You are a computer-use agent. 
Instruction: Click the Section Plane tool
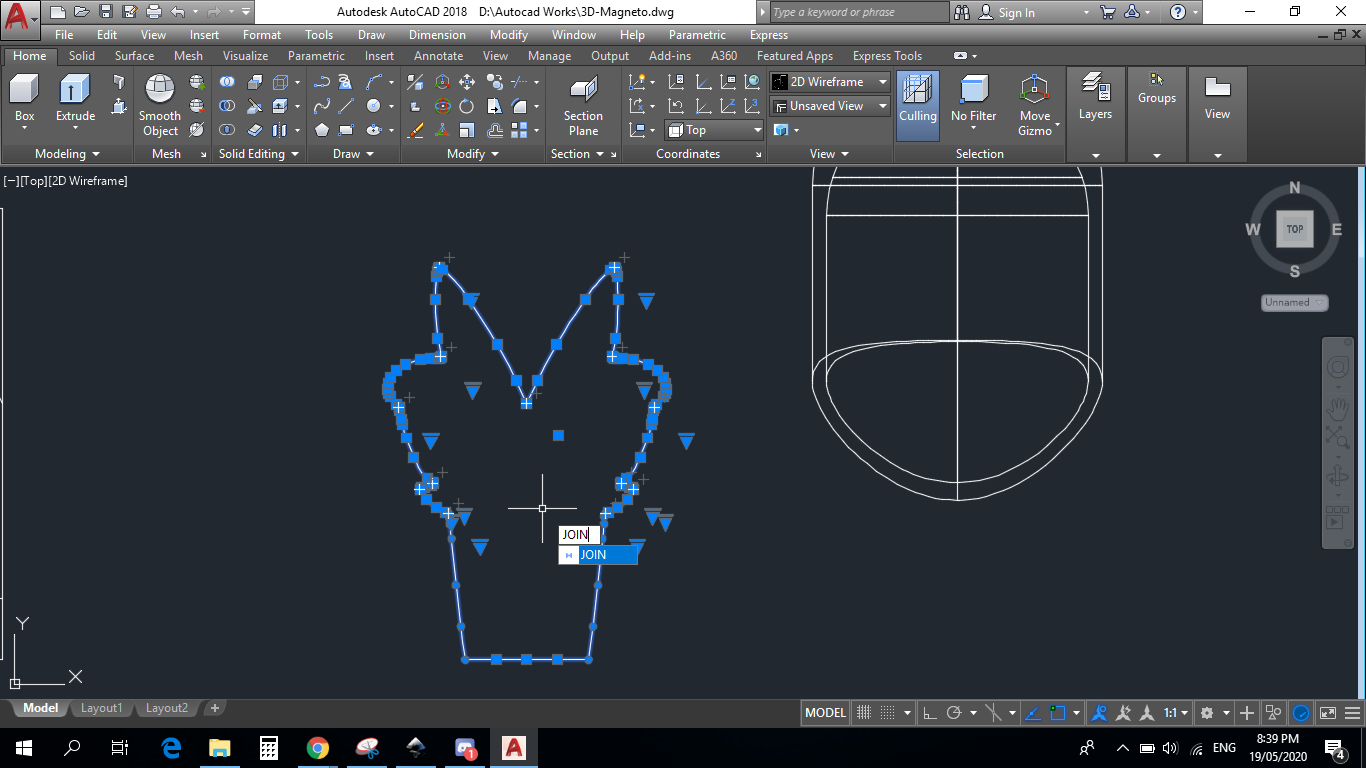pyautogui.click(x=583, y=107)
